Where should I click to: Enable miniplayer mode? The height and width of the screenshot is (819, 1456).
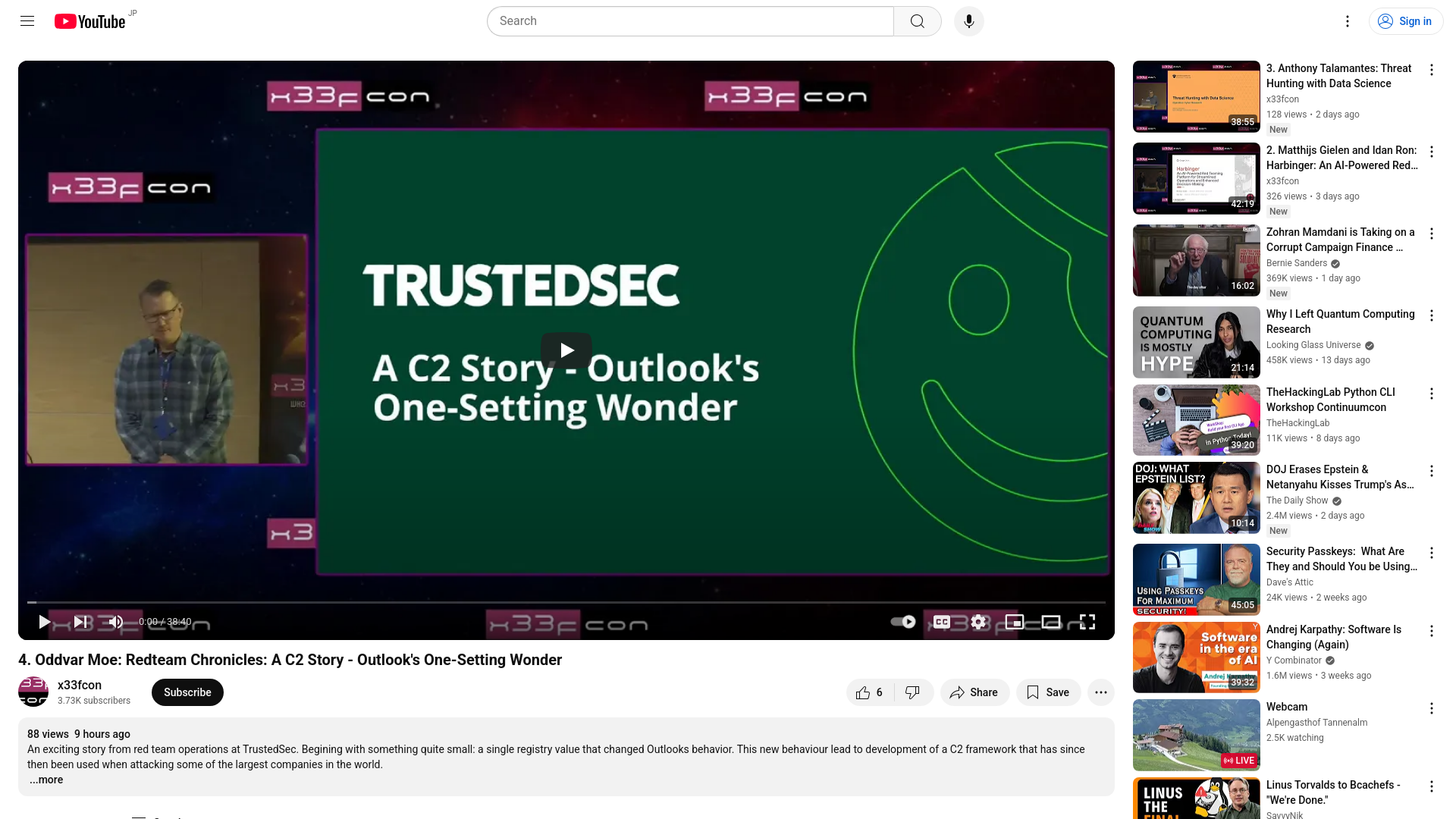[1015, 622]
